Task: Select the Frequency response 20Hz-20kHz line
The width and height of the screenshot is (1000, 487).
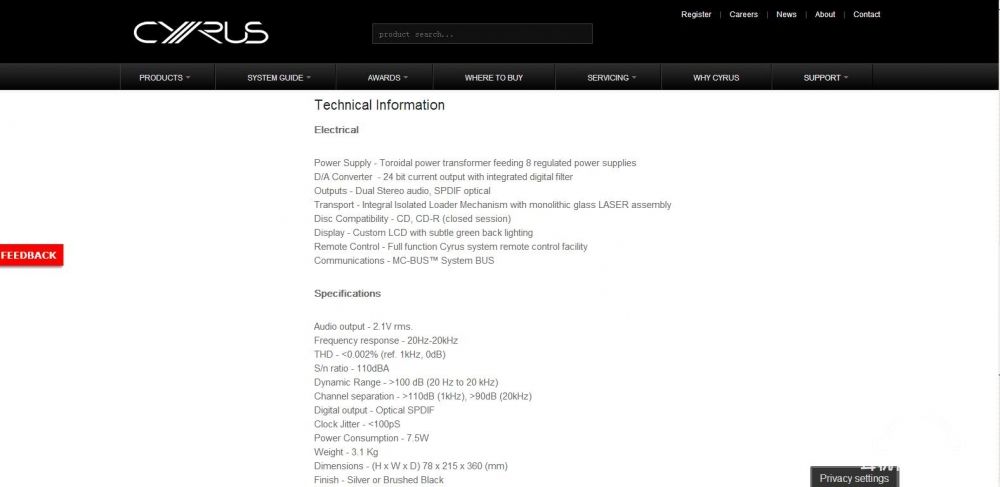Action: click(x=386, y=340)
